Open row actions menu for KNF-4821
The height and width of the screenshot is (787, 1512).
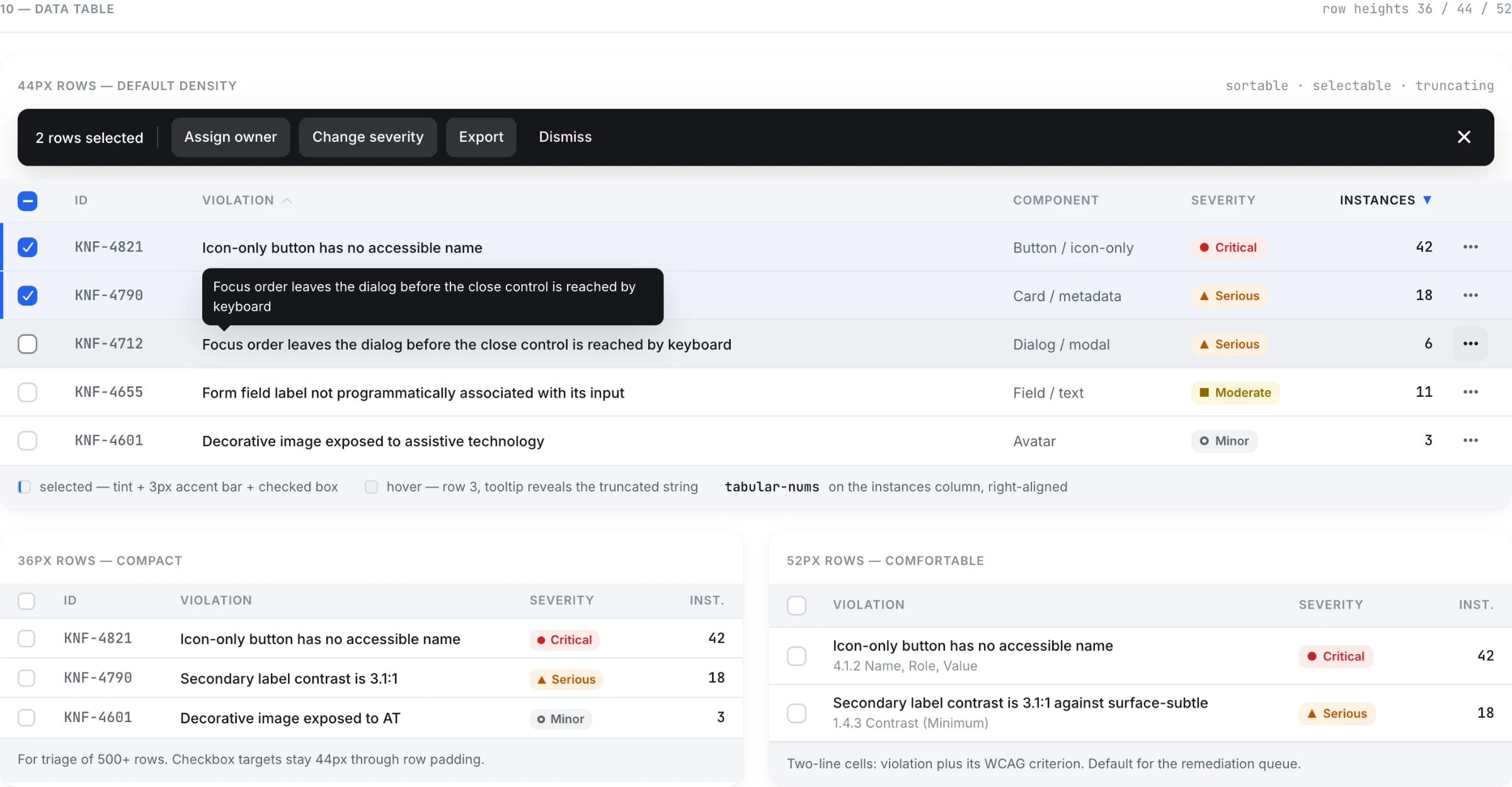tap(1470, 247)
